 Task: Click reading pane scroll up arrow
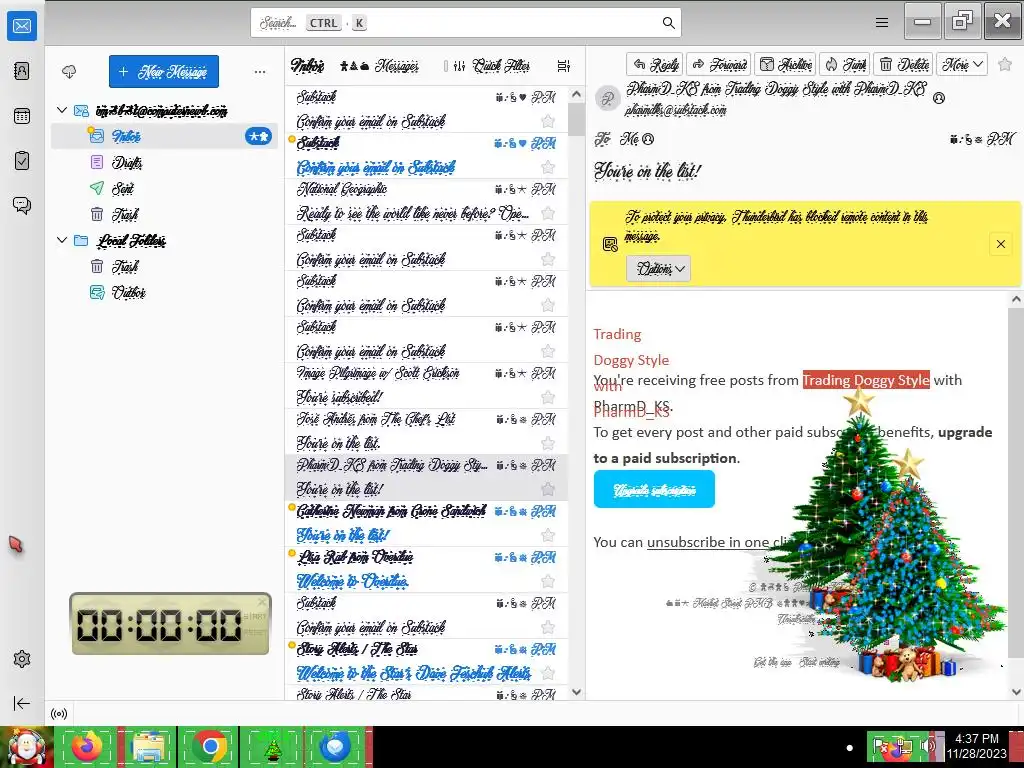pyautogui.click(x=1016, y=300)
